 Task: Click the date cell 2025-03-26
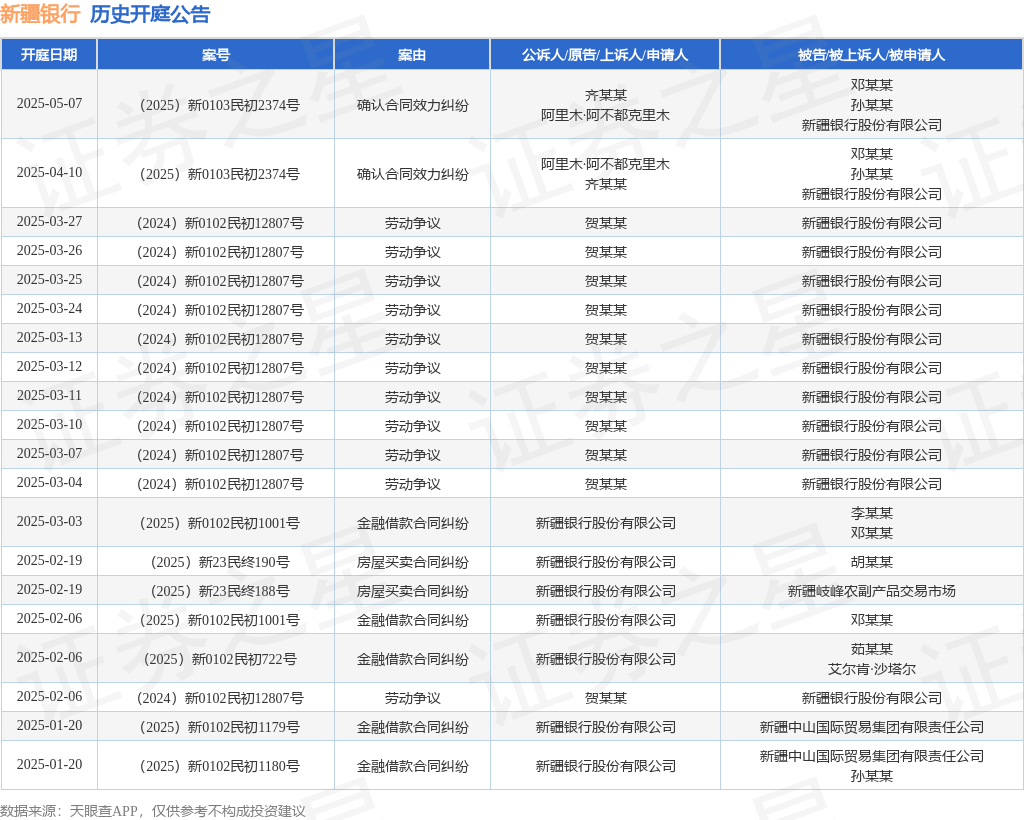tap(50, 250)
